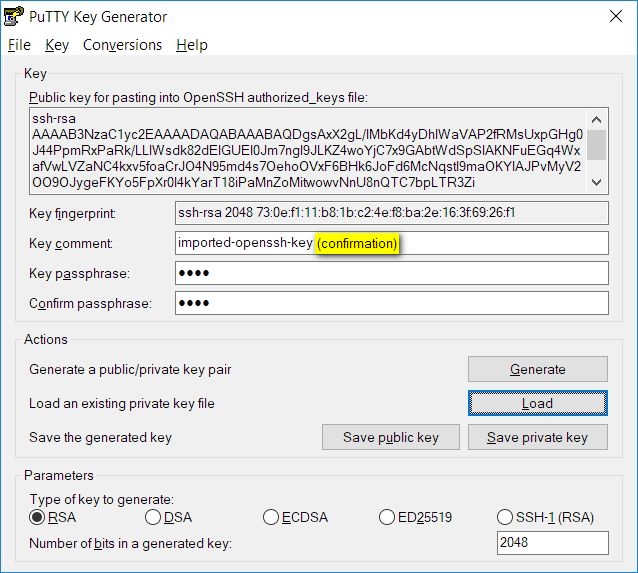The image size is (638, 573).
Task: Click the Generate button
Action: click(x=537, y=369)
